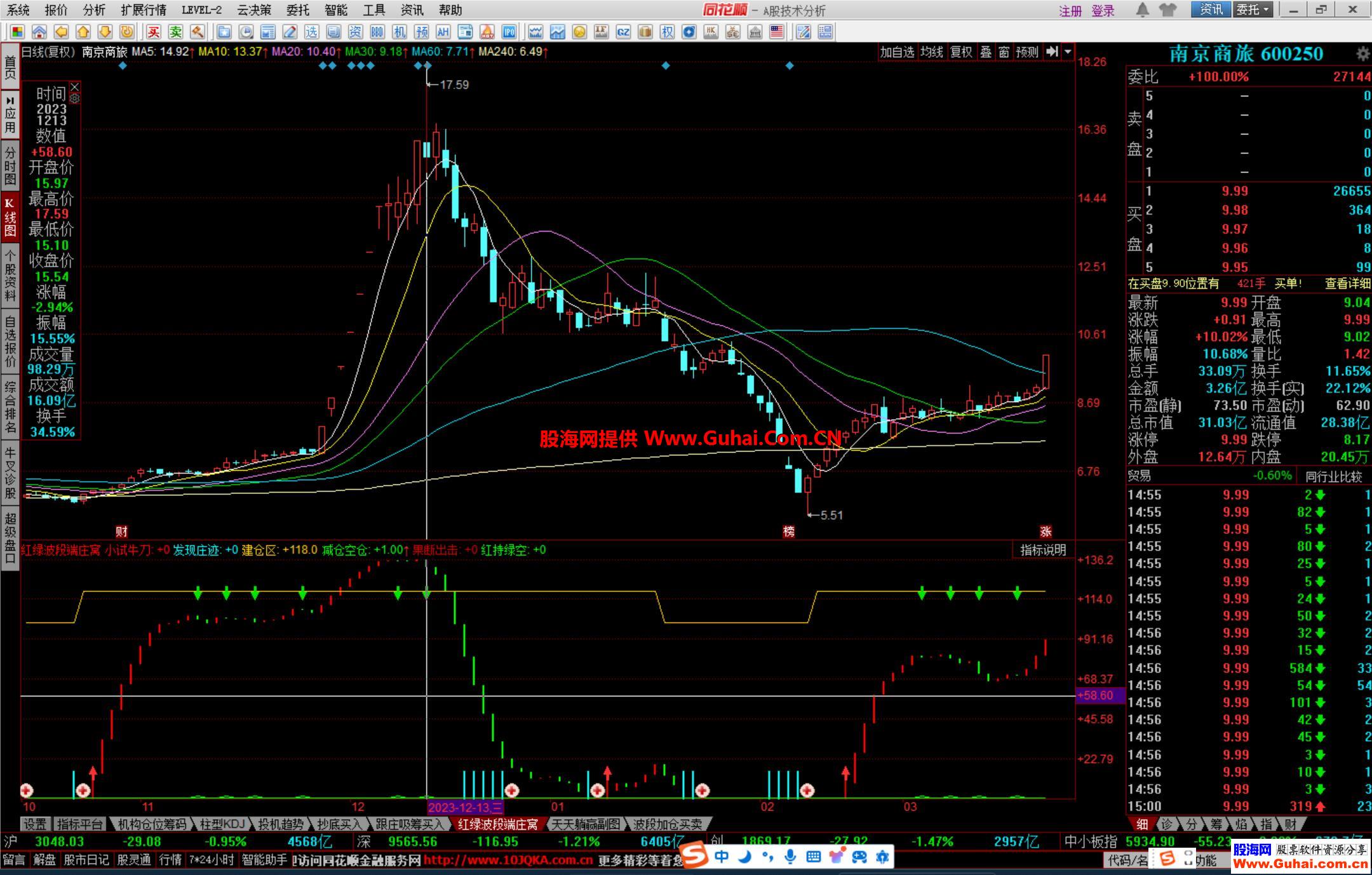1372x875 pixels.
Task: Click the 指标说明 indicator description button
Action: pos(1043,550)
